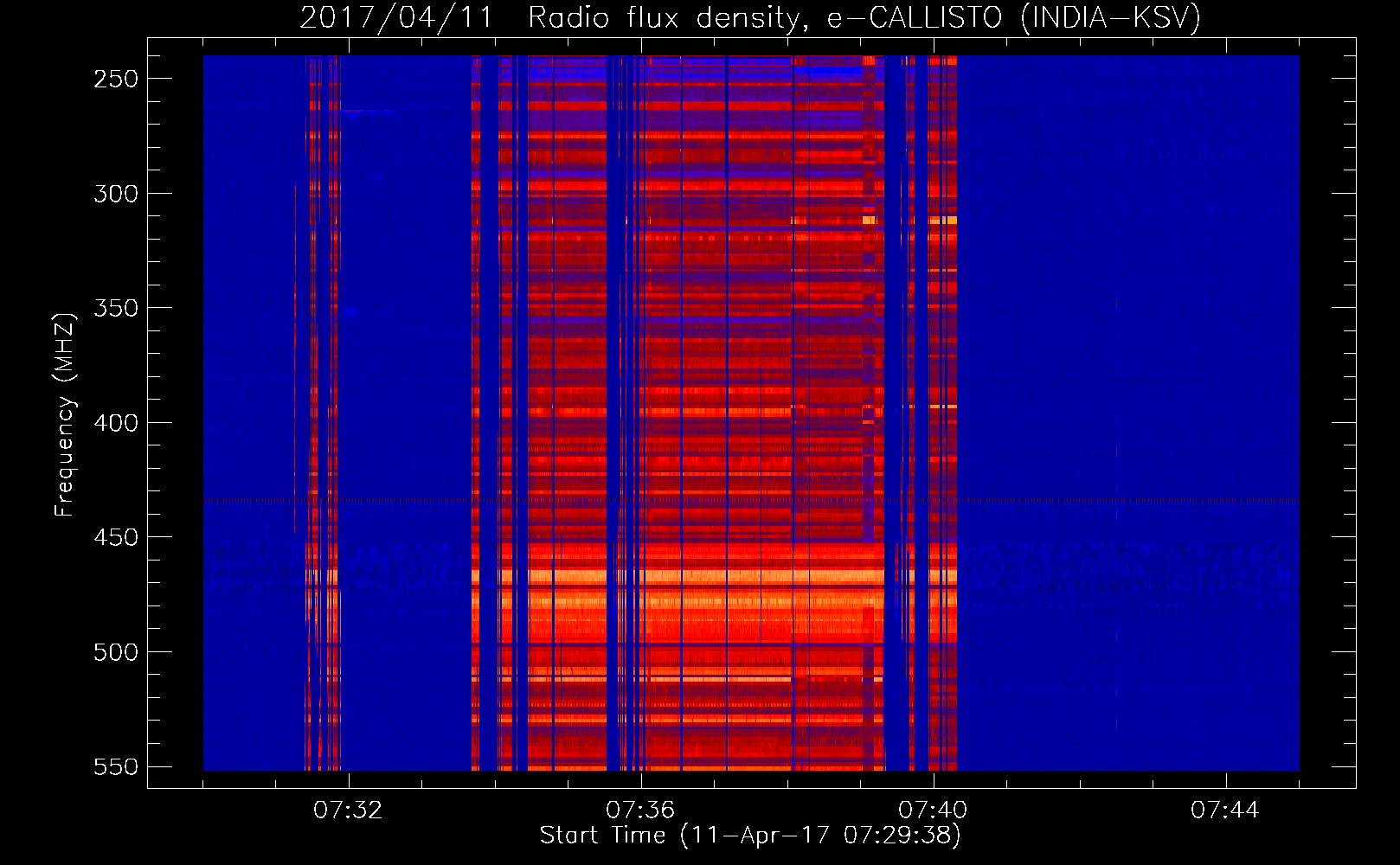The width and height of the screenshot is (1400, 865).
Task: Click the plot title '2017/04/11 Radio flux density'
Action: [x=750, y=18]
